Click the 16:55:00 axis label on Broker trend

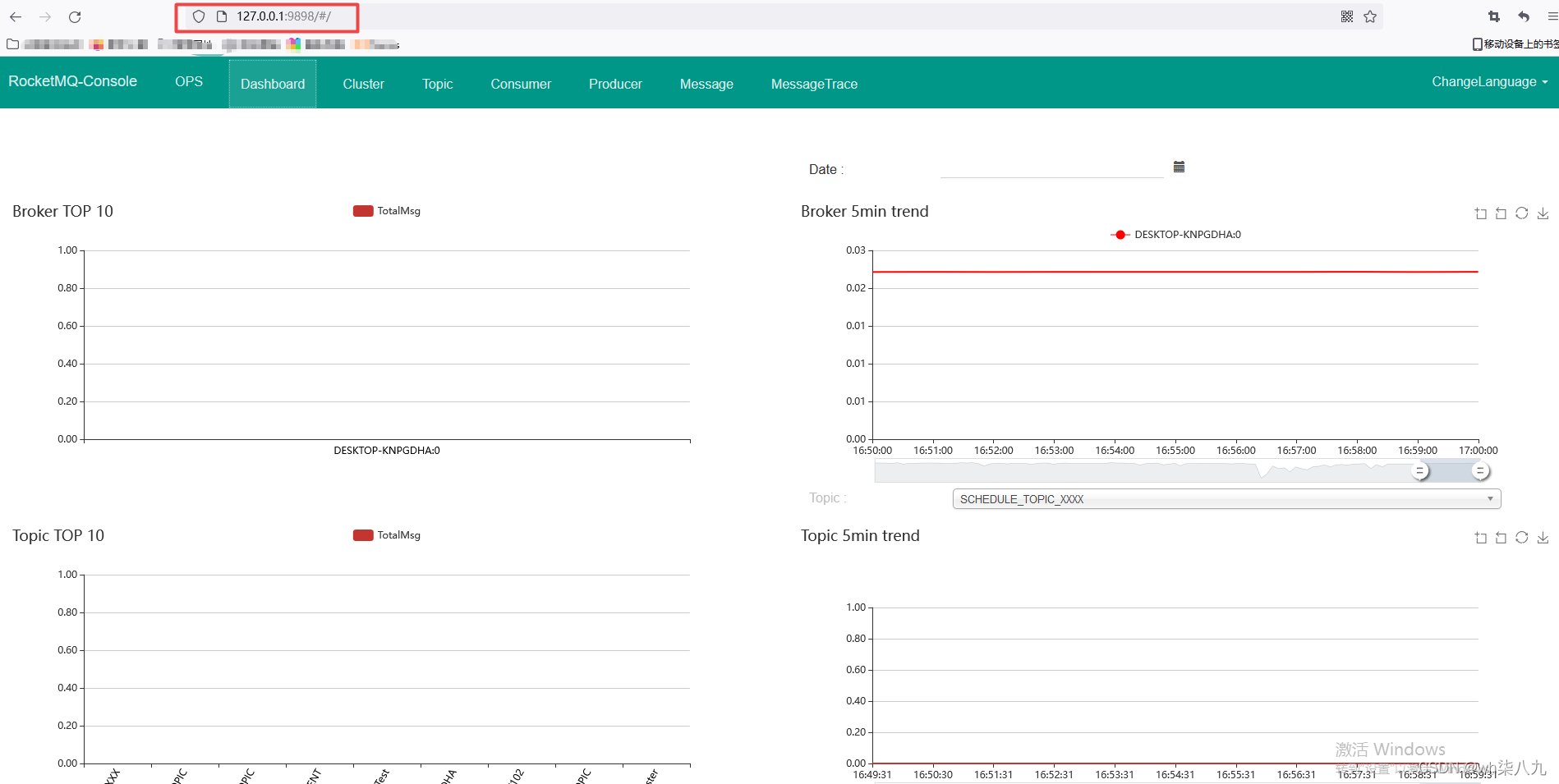coord(1175,451)
